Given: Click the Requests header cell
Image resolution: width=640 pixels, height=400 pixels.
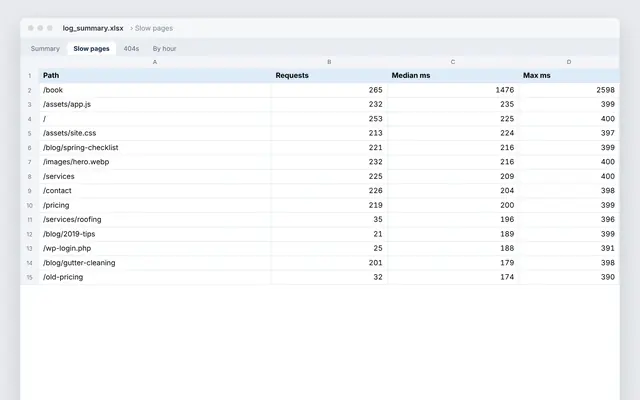Looking at the screenshot, I should (x=329, y=76).
